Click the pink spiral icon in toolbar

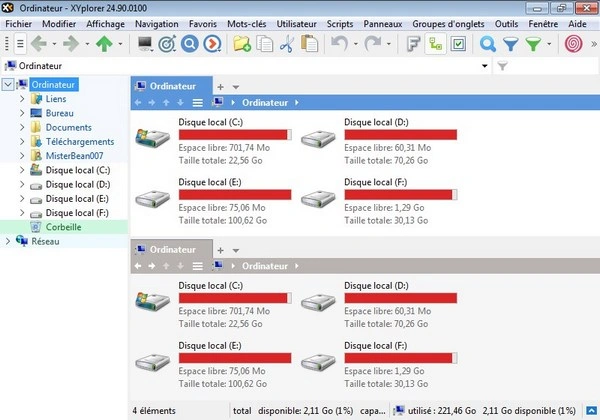[574, 43]
